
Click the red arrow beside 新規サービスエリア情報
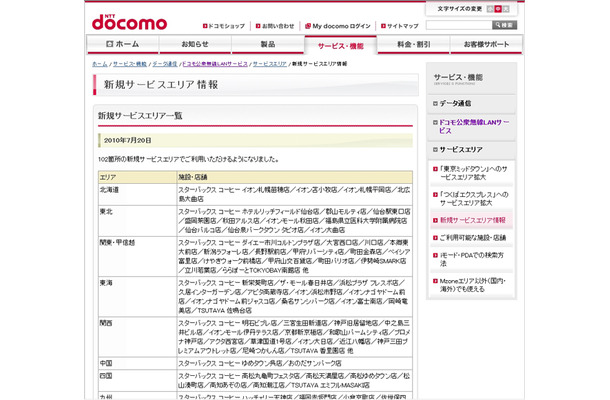pos(435,220)
